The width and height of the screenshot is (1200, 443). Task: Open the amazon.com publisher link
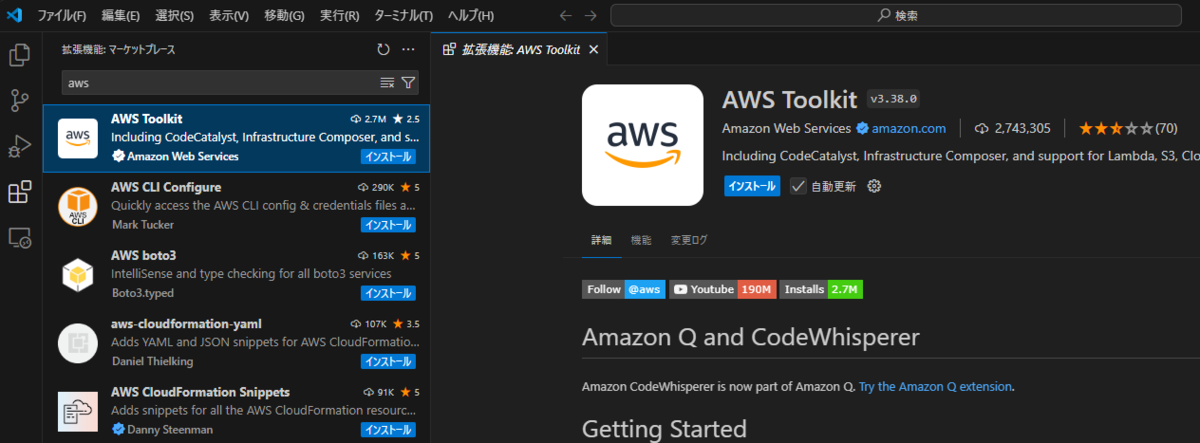[908, 128]
